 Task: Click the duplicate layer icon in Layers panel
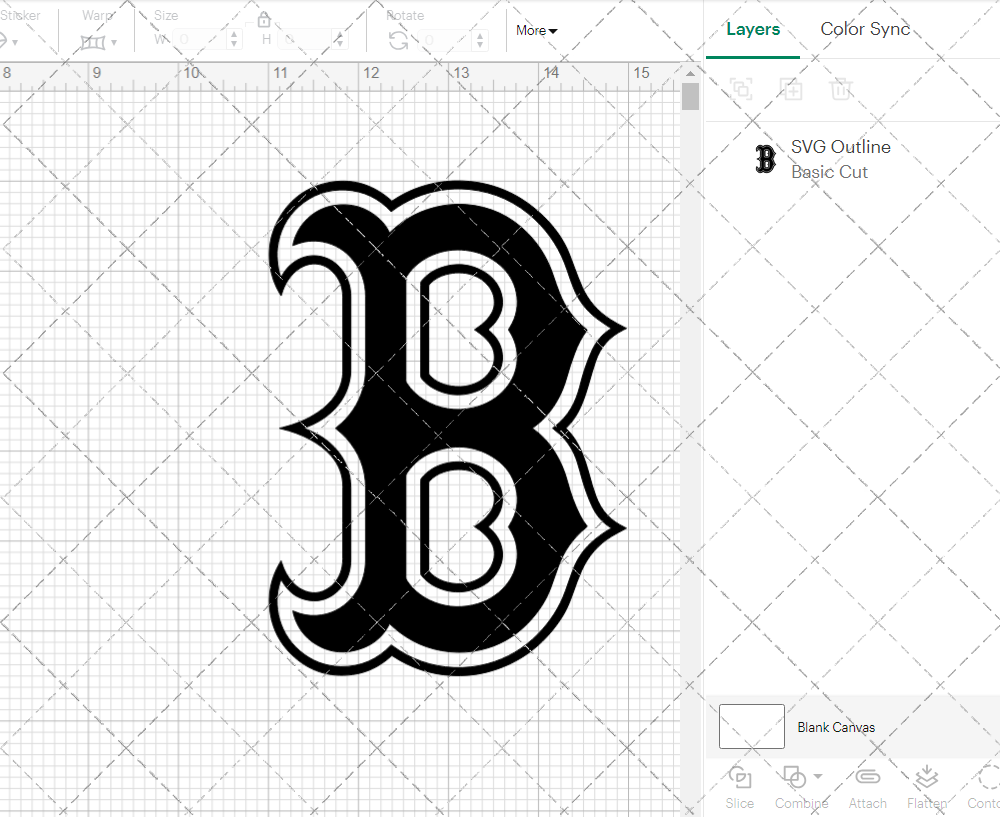[x=791, y=89]
